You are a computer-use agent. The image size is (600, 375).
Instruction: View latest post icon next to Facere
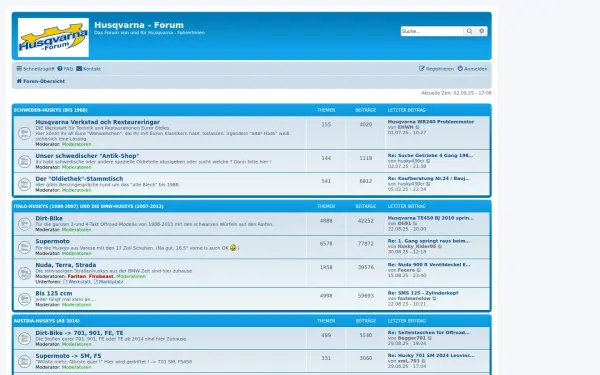[419, 270]
